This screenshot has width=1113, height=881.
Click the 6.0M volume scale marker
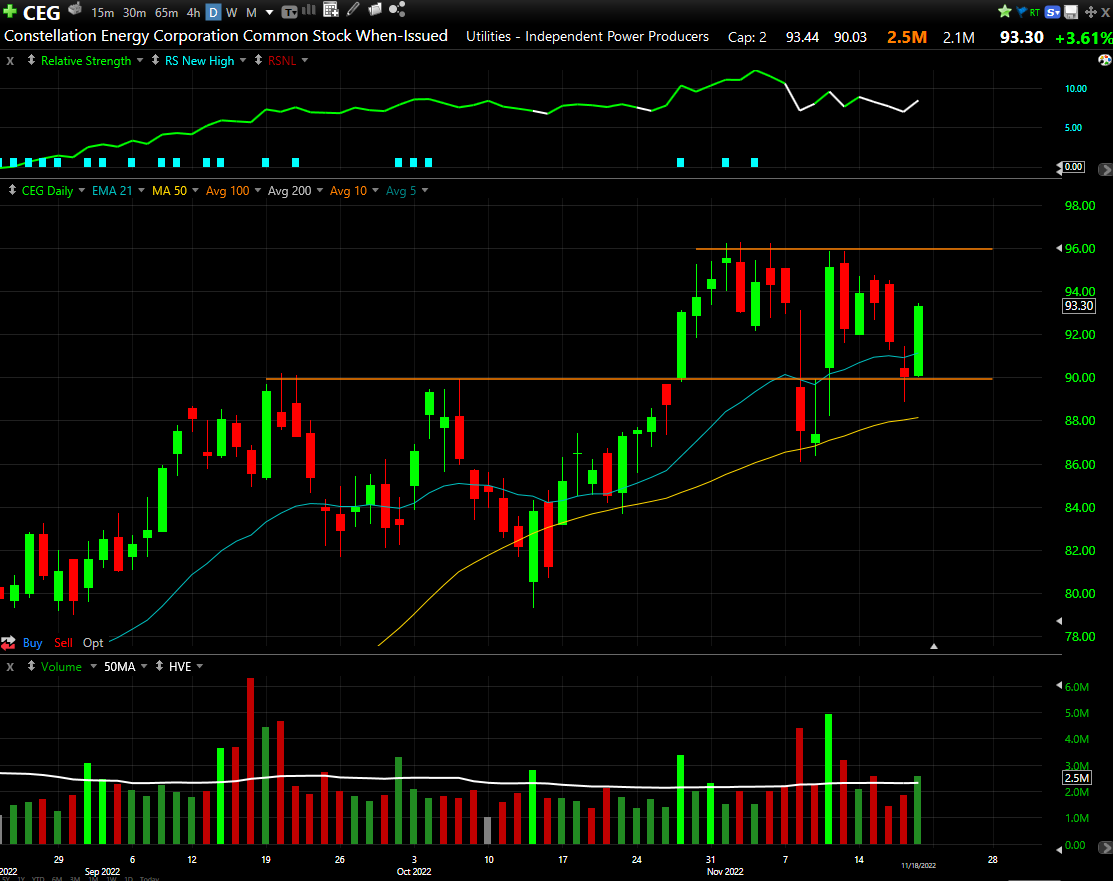coord(1077,686)
